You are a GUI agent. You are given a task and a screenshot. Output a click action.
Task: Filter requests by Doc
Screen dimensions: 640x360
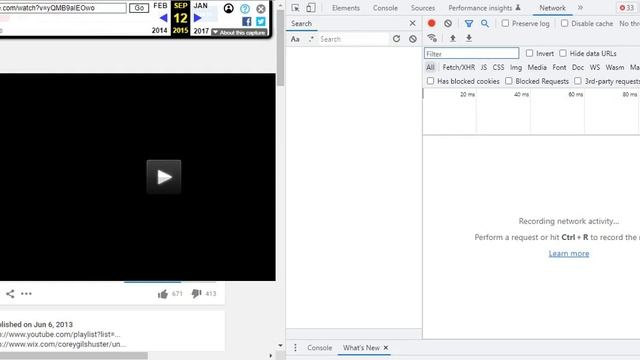coord(578,67)
